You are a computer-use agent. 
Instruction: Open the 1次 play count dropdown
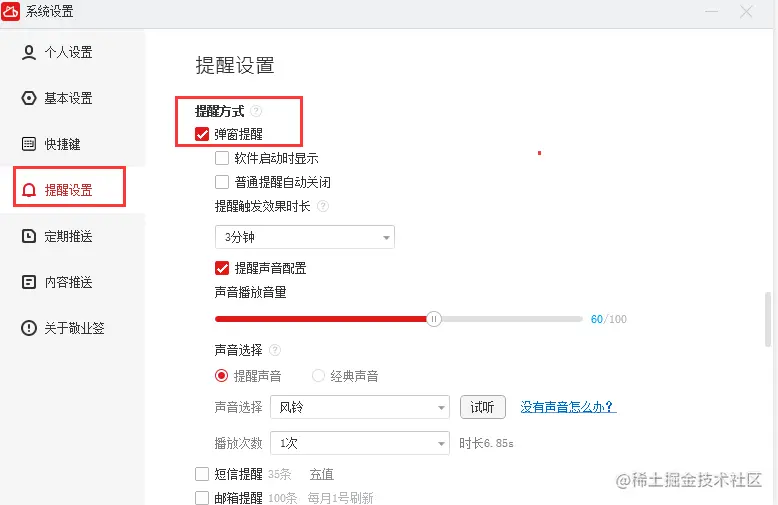pos(360,443)
